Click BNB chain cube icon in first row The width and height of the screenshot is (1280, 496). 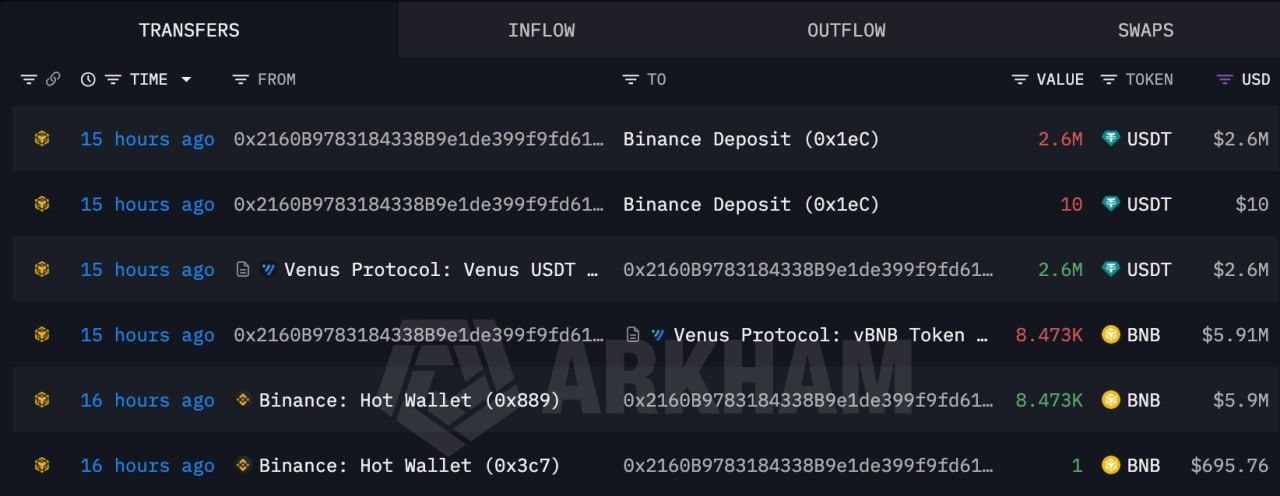(x=41, y=139)
